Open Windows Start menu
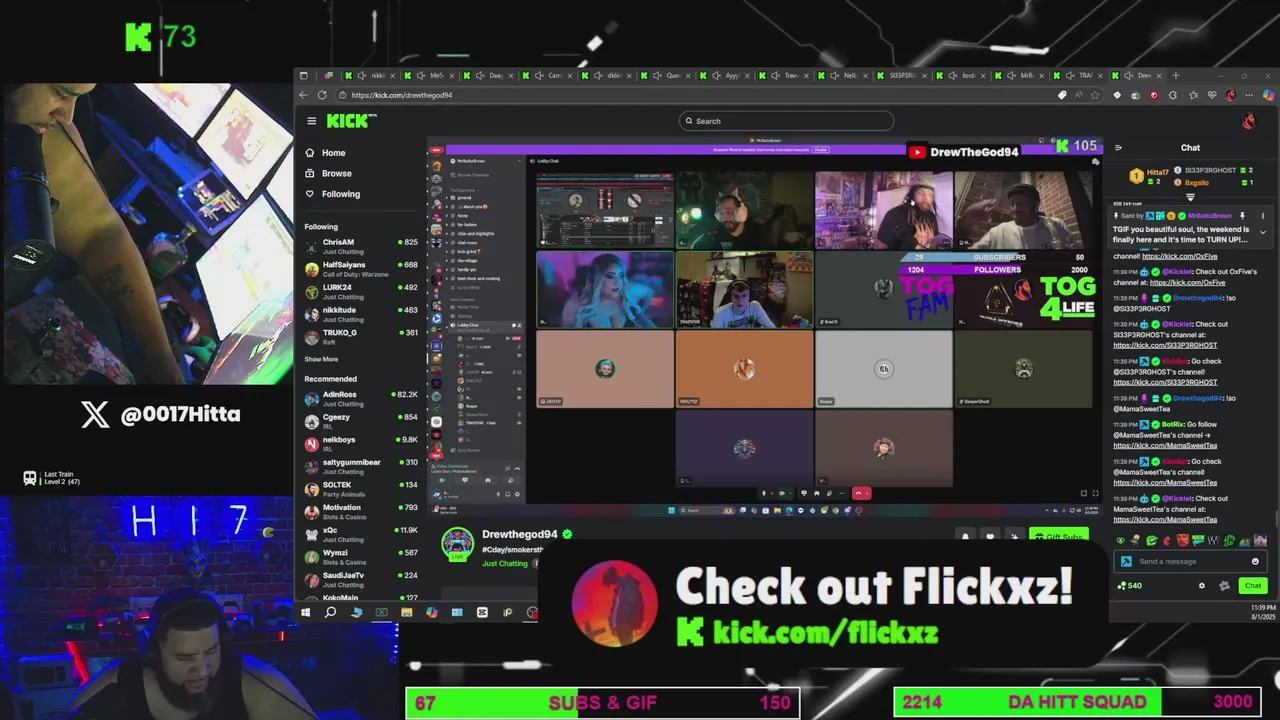Image resolution: width=1280 pixels, height=720 pixels. tap(305, 612)
